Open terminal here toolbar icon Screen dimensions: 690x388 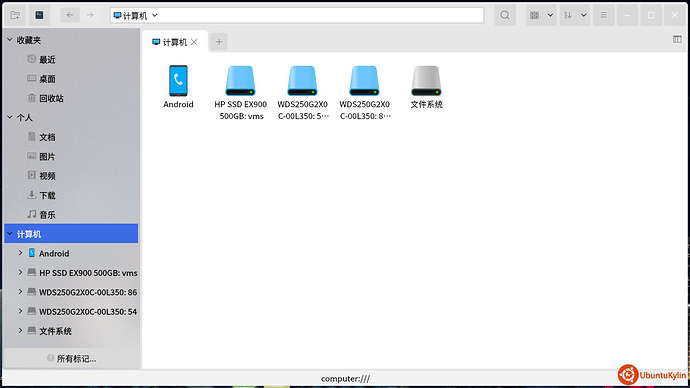tap(39, 15)
